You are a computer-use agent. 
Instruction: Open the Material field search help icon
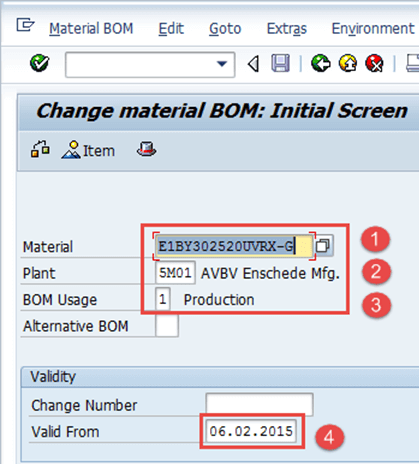(x=323, y=246)
